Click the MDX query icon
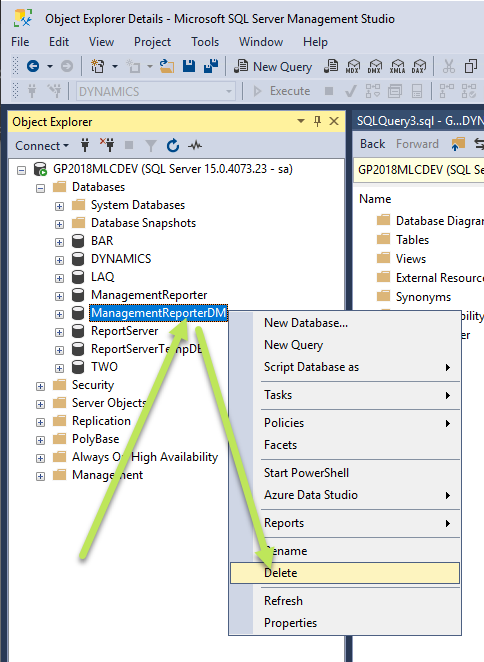 353,66
